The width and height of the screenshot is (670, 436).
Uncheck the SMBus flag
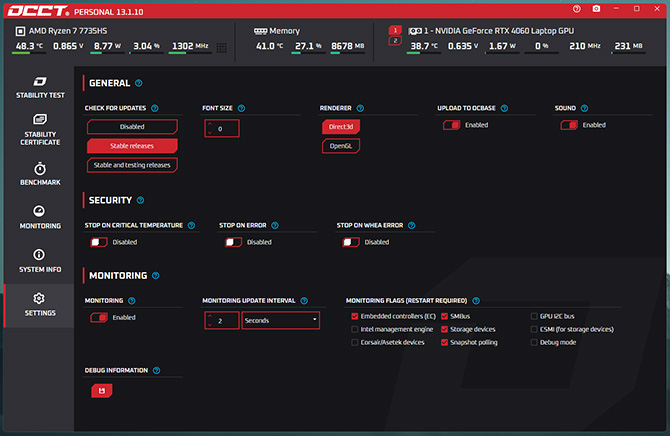(444, 316)
